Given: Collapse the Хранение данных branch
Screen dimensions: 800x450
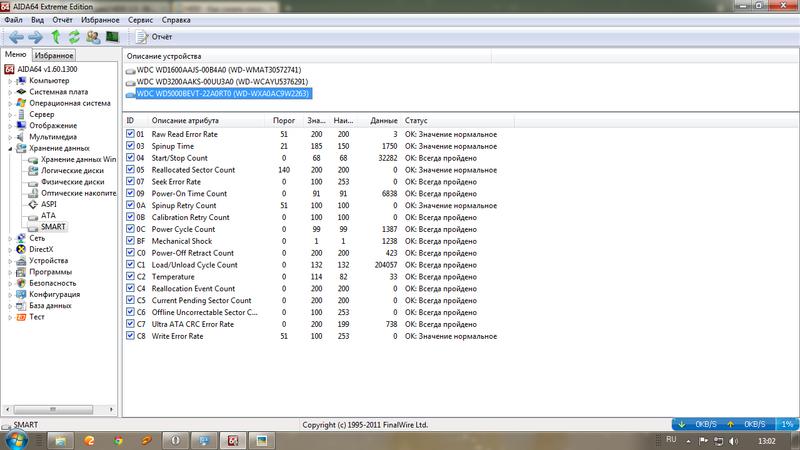Looking at the screenshot, I should [x=10, y=148].
